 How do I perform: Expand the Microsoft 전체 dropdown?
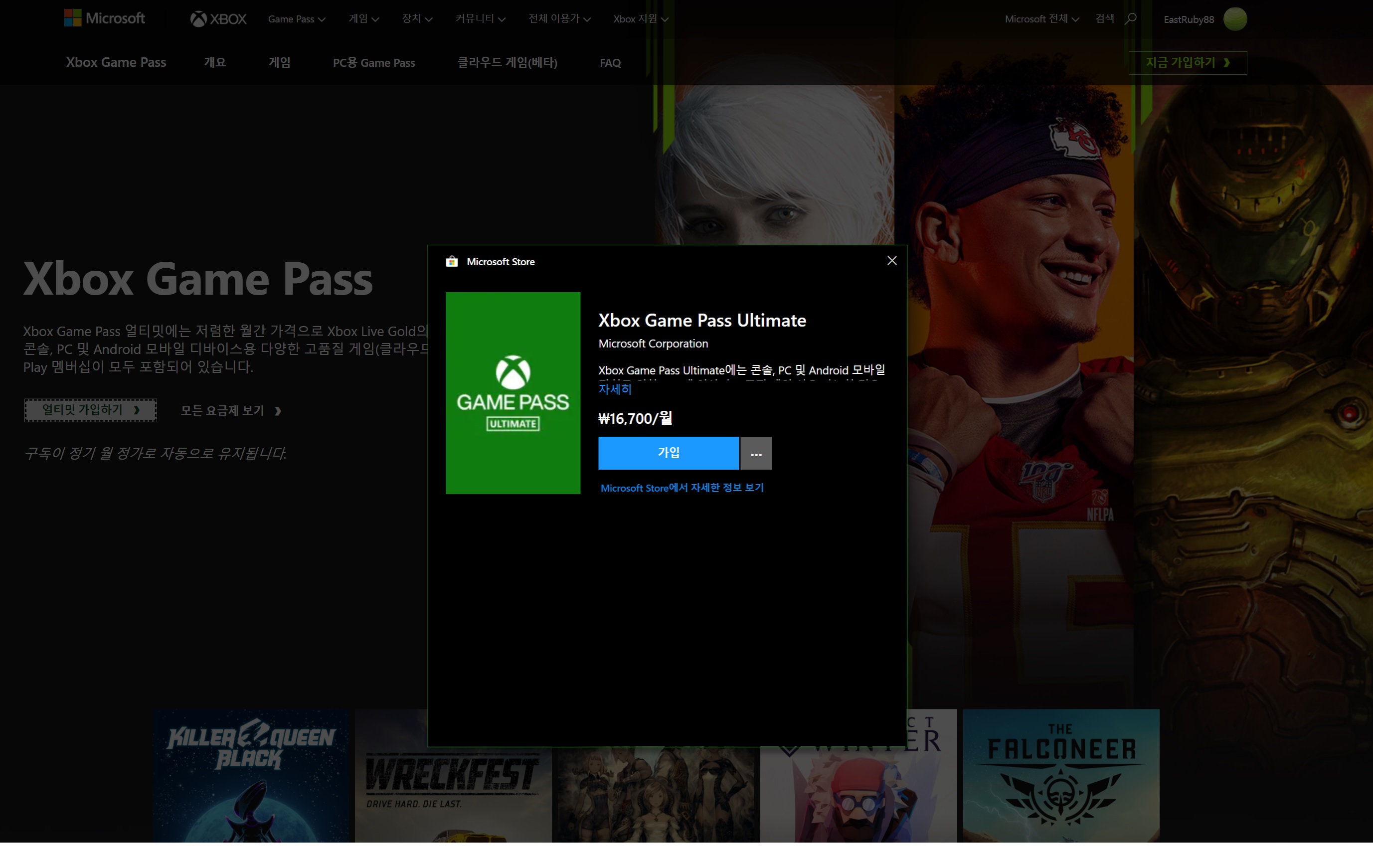click(x=1042, y=19)
